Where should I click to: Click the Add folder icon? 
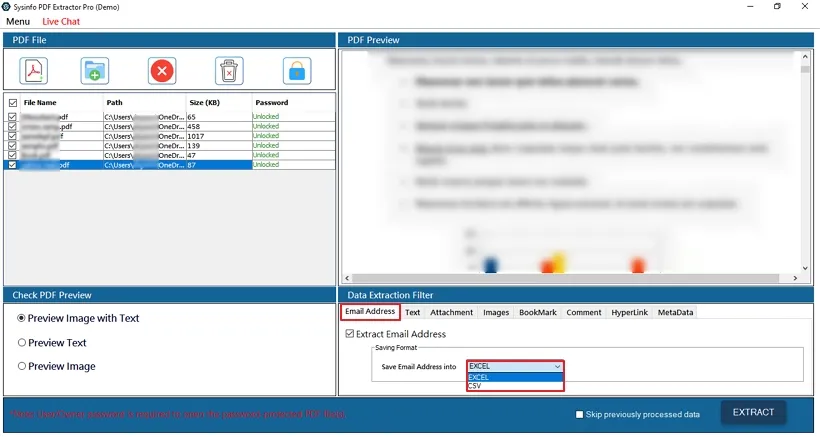pos(95,71)
